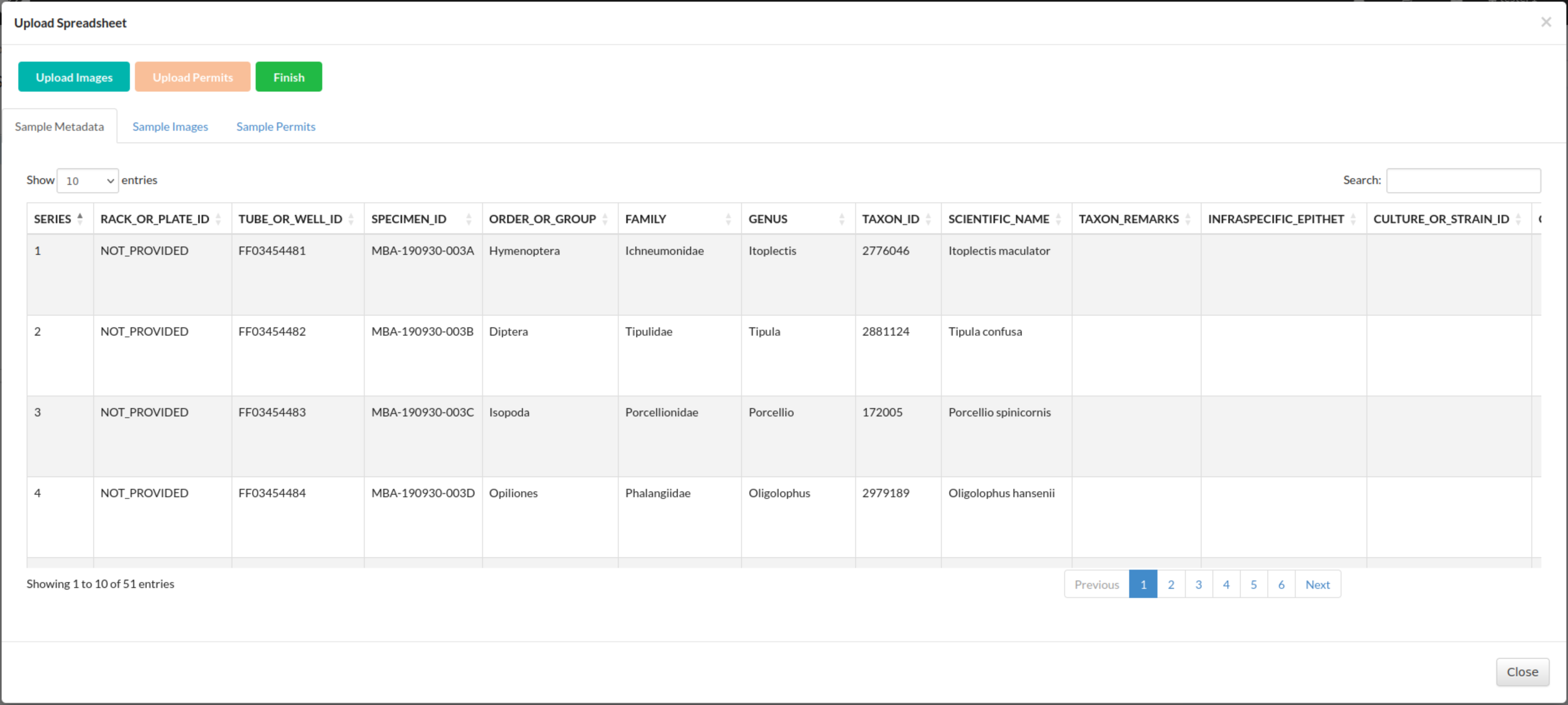This screenshot has width=1568, height=705.
Task: Click the green Finish button
Action: 289,77
